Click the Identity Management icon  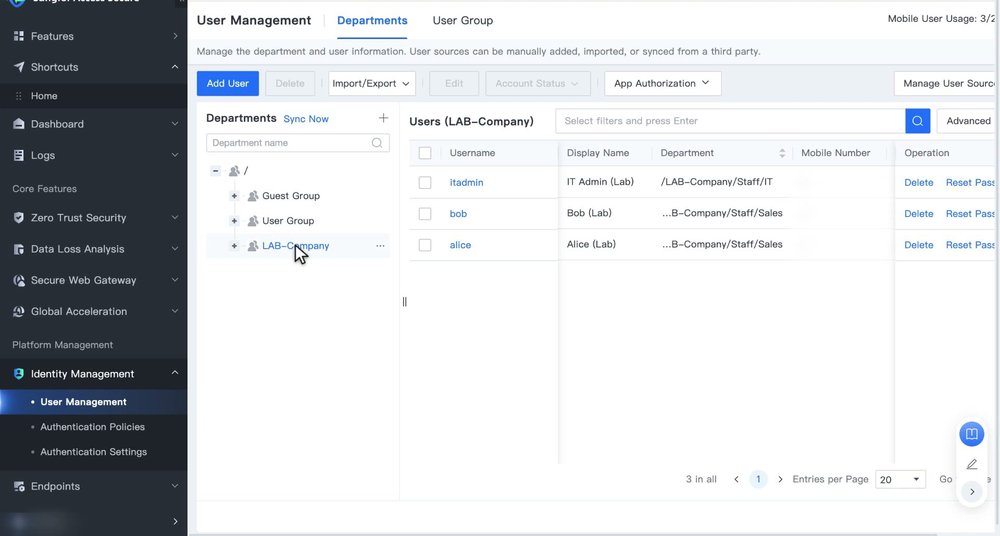(x=18, y=374)
